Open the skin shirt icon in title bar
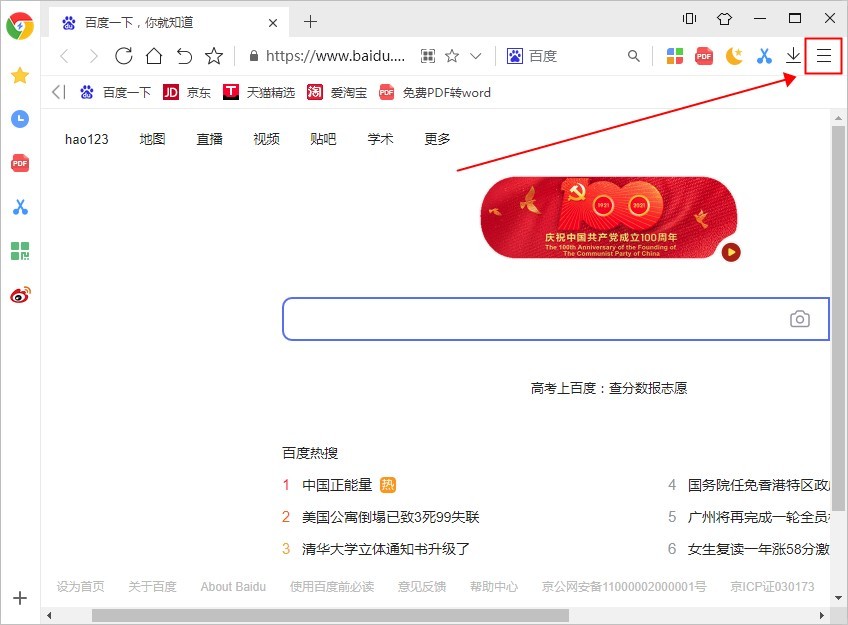 coord(724,19)
